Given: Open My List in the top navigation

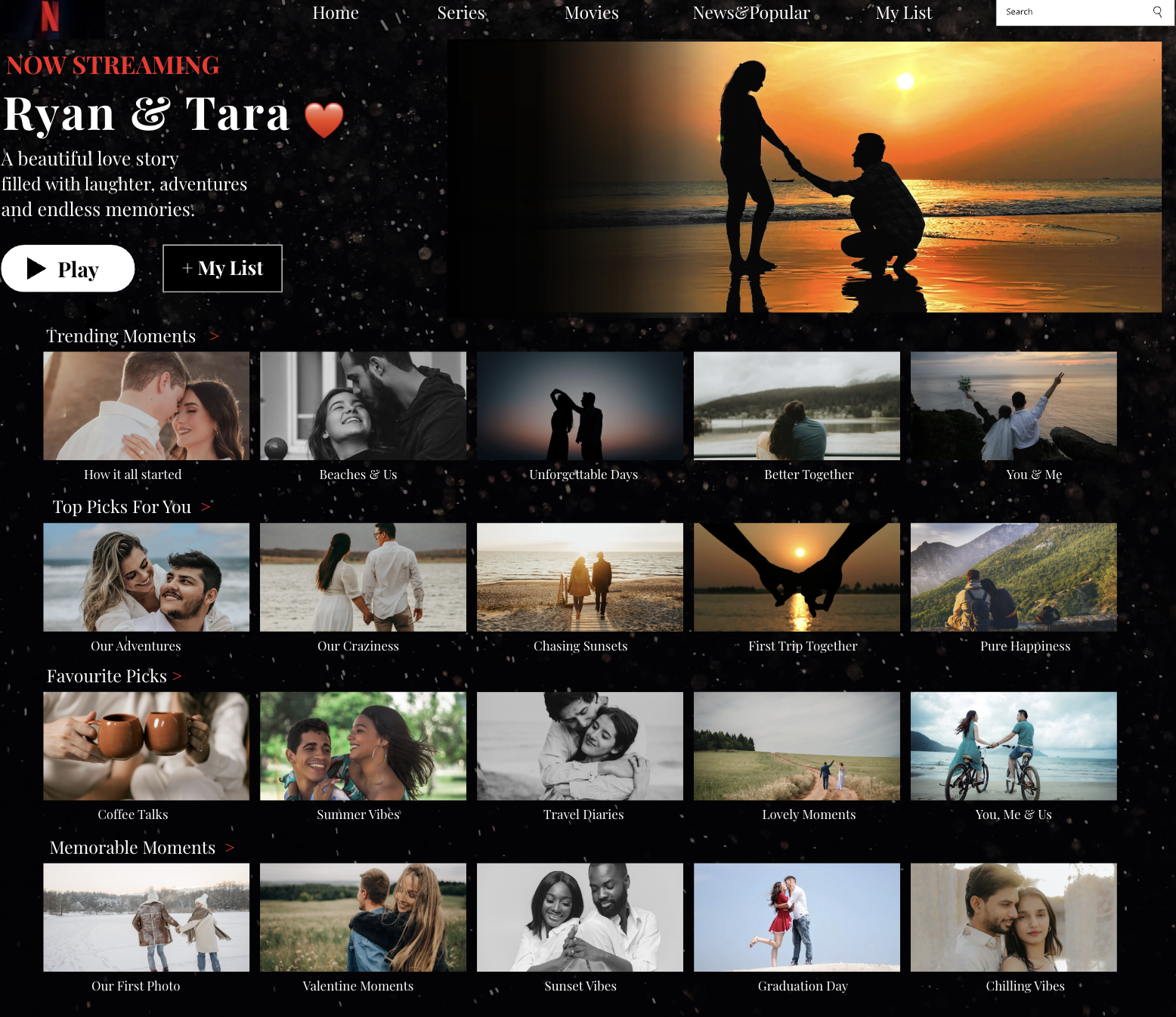Looking at the screenshot, I should pyautogui.click(x=904, y=13).
